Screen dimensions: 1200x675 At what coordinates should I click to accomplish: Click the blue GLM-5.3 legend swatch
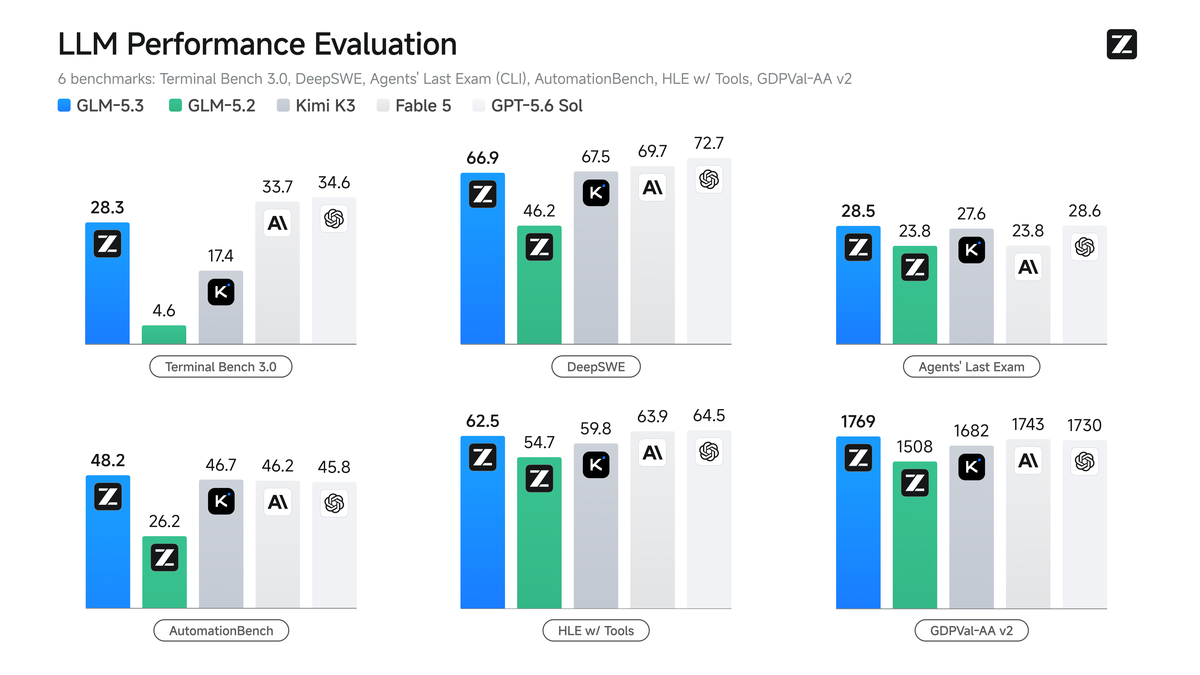64,105
